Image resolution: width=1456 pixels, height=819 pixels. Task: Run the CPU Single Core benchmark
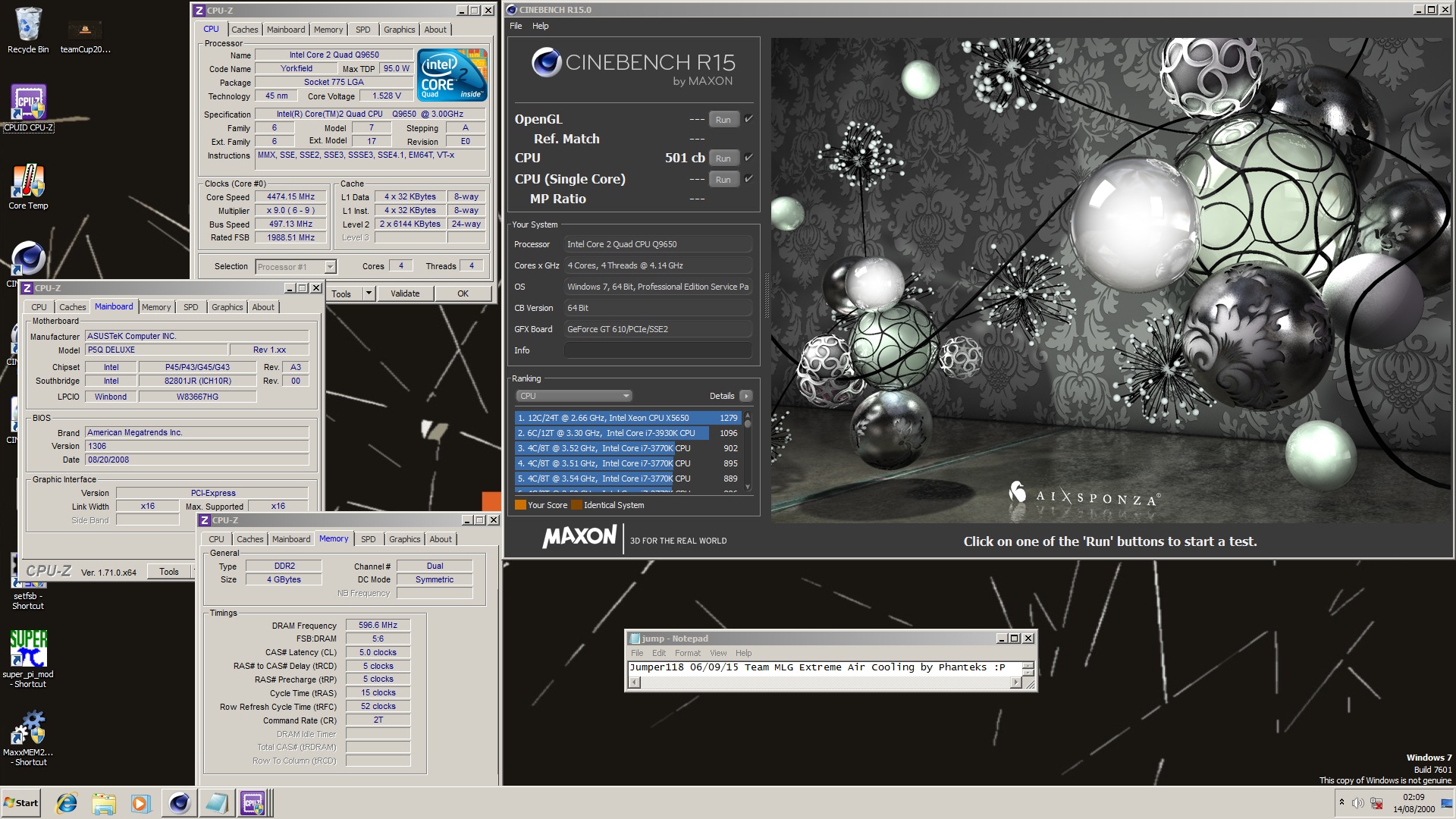point(723,180)
